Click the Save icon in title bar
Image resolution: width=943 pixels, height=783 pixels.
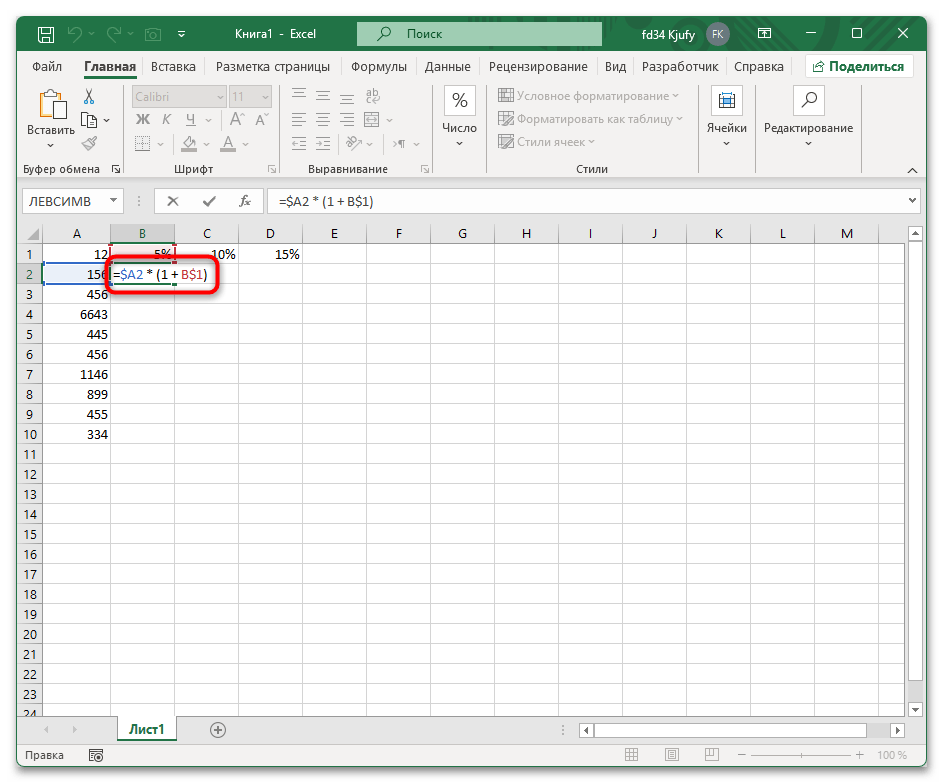click(x=46, y=34)
